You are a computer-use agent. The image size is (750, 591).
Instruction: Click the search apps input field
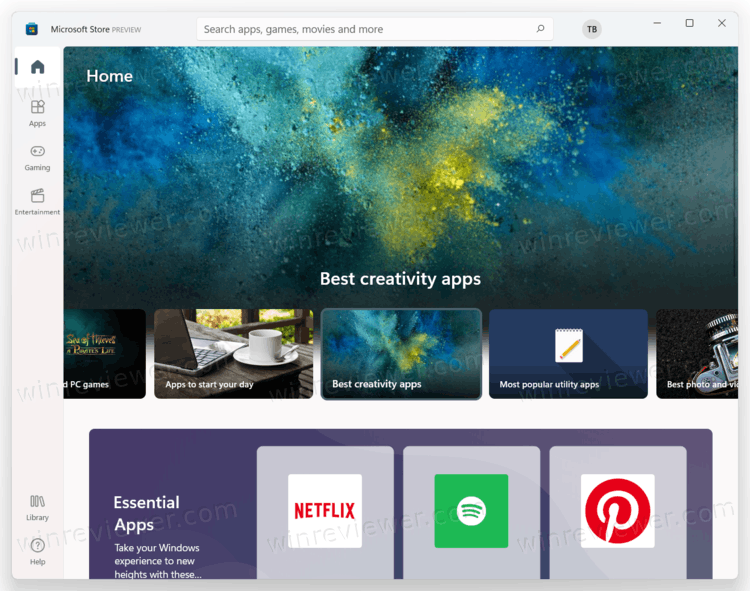tap(375, 29)
